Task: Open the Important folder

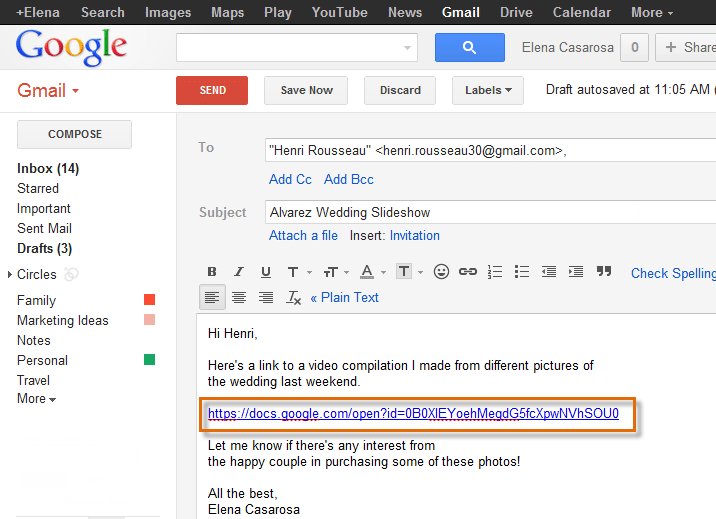Action: (44, 209)
